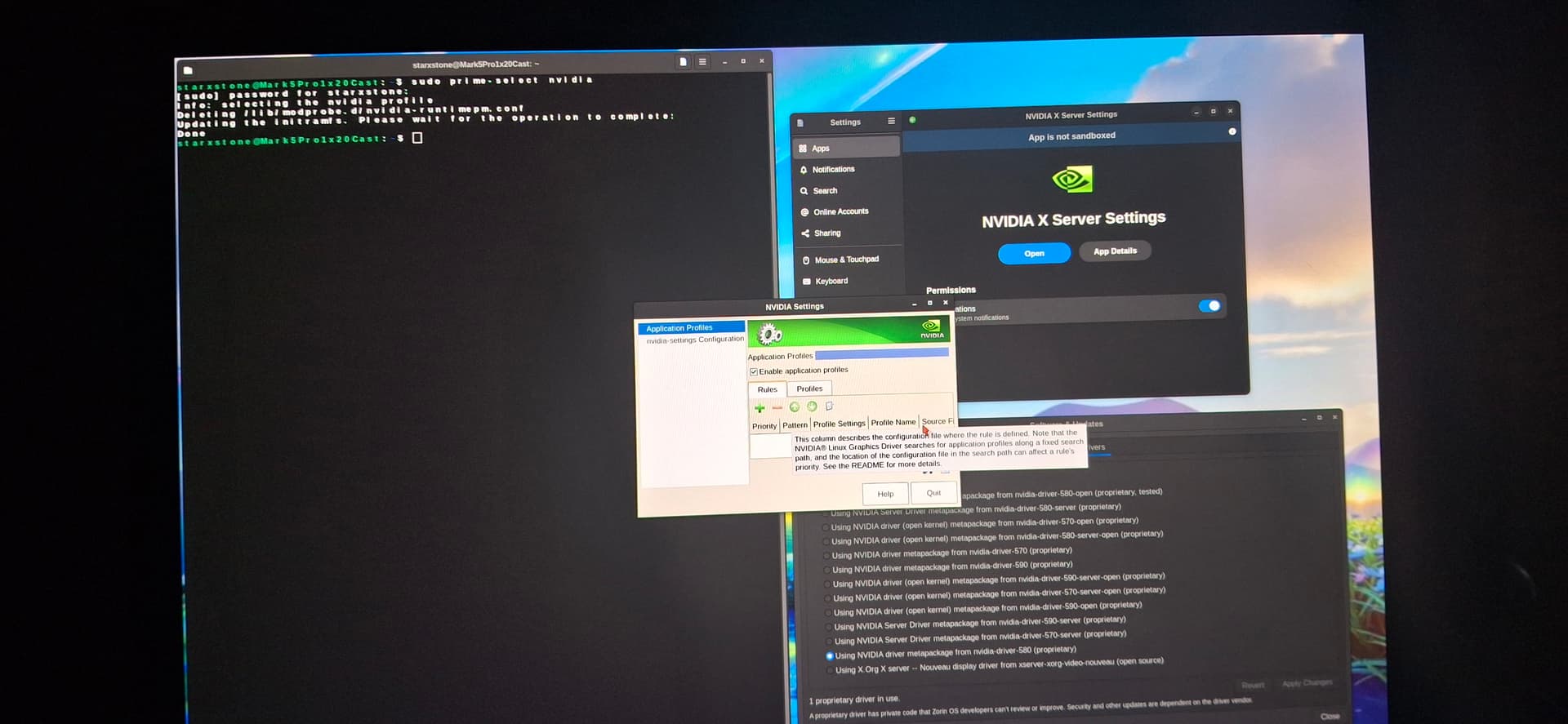This screenshot has height=724, width=1568.
Task: Click the '1 proprietary driver in use.' text
Action: point(854,700)
